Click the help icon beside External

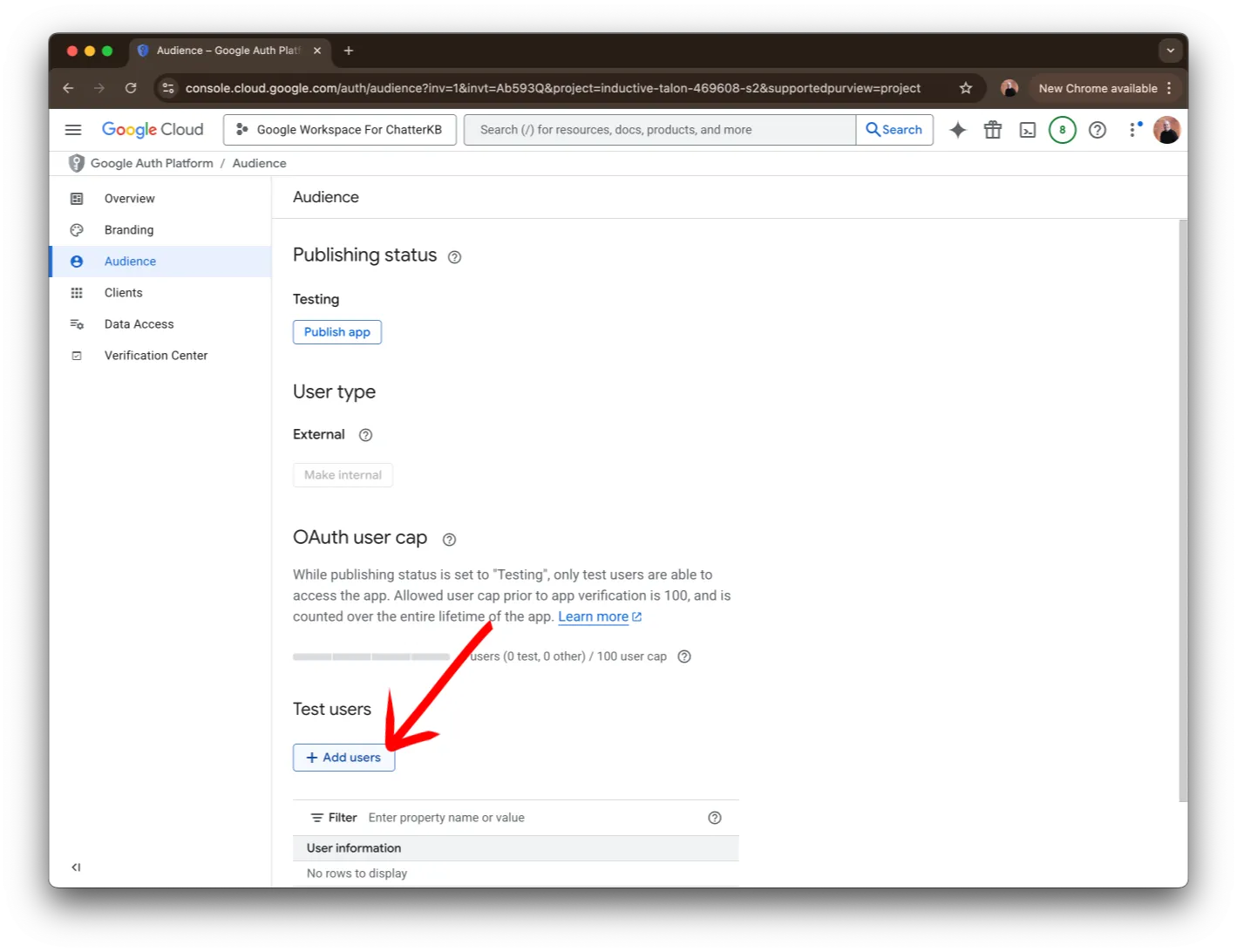(x=365, y=435)
